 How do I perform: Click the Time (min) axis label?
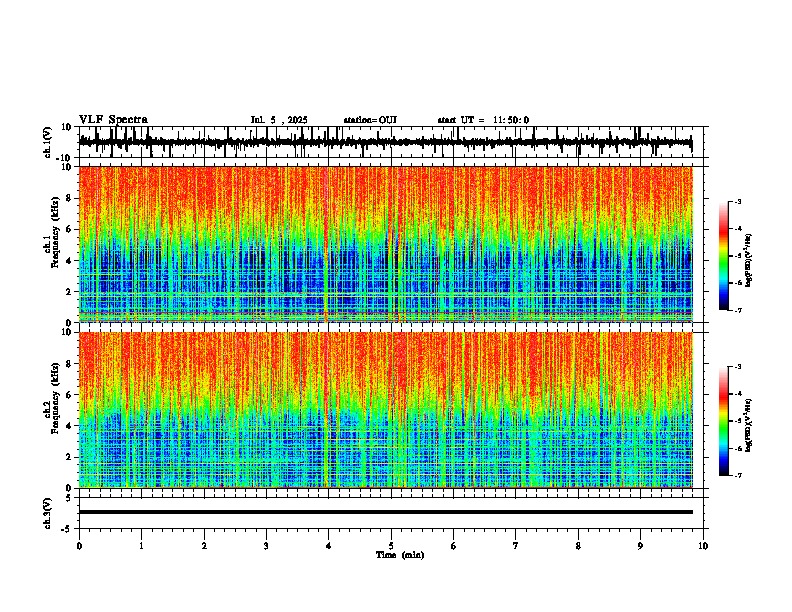pyautogui.click(x=400, y=555)
